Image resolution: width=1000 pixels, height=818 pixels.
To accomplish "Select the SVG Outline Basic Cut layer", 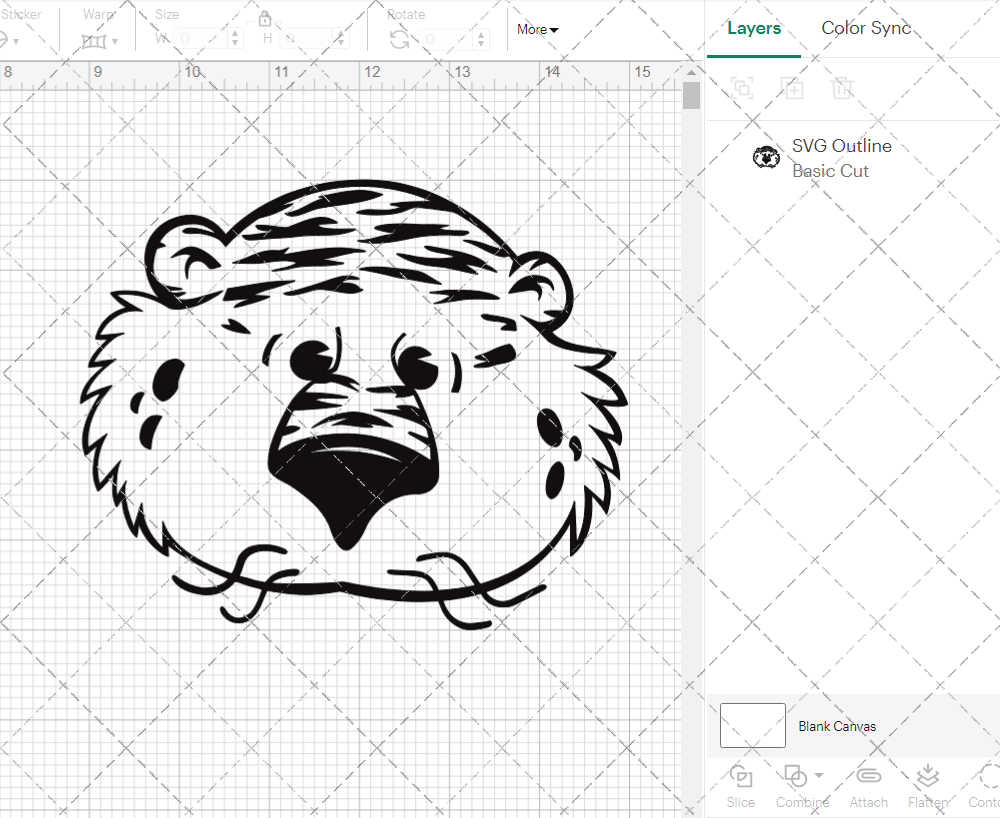I will tap(841, 156).
